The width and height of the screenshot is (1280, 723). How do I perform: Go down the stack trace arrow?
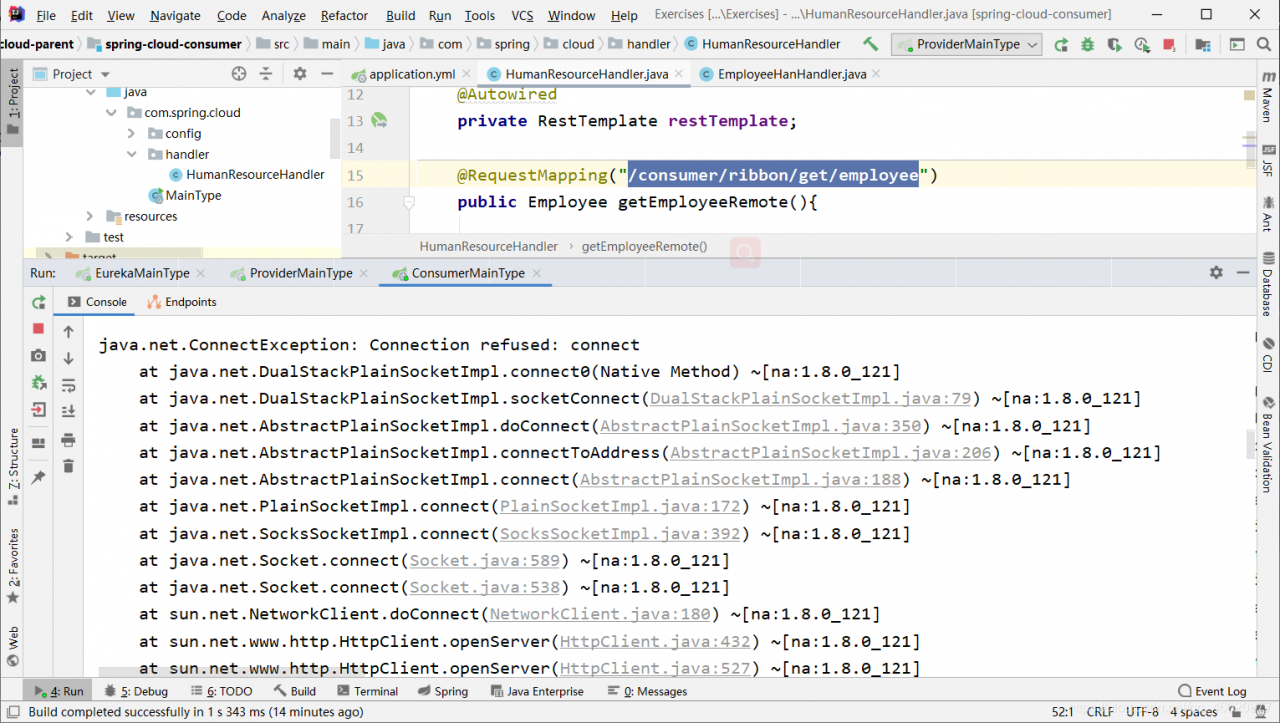(68, 358)
